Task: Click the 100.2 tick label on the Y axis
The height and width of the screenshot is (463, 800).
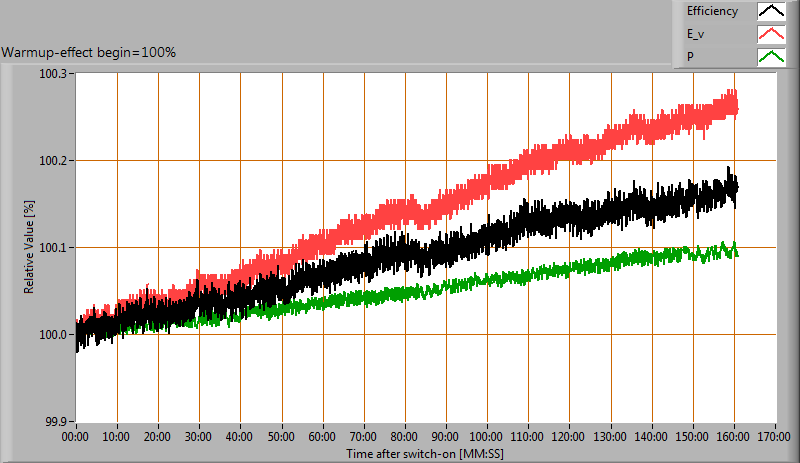Action: point(53,161)
